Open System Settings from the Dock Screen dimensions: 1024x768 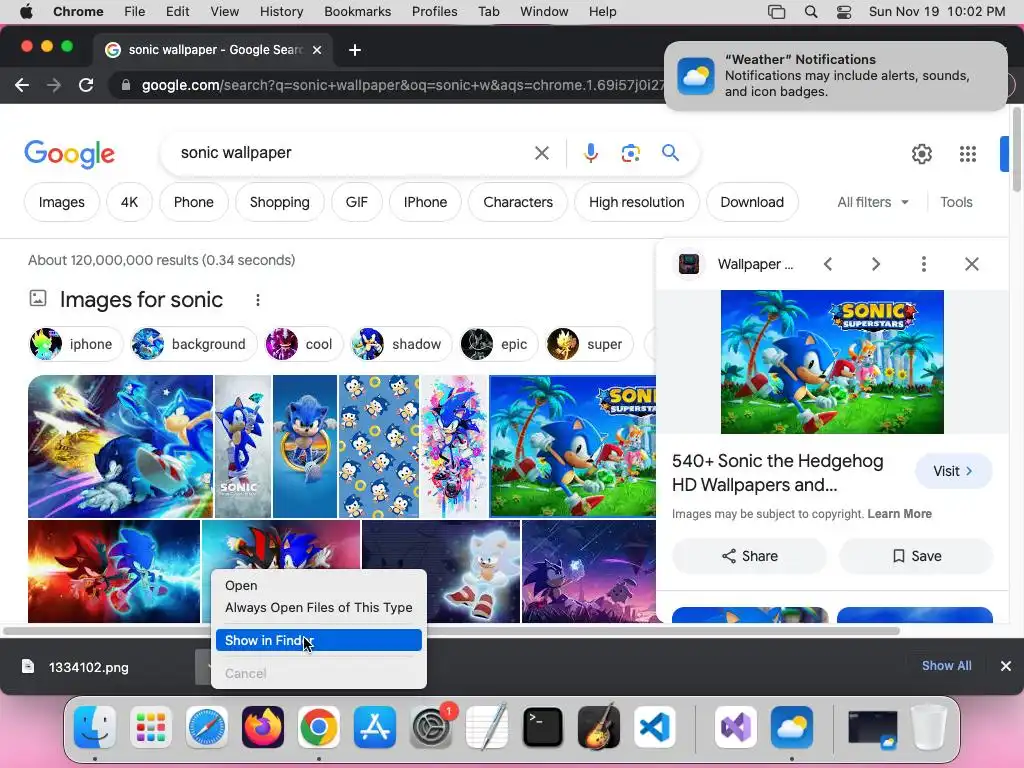point(431,727)
